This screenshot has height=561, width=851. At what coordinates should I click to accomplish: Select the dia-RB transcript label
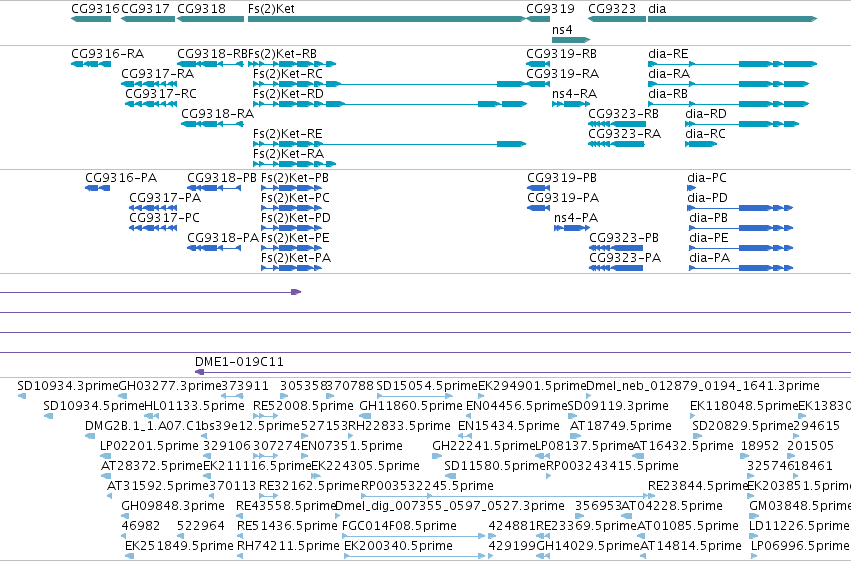pos(668,94)
